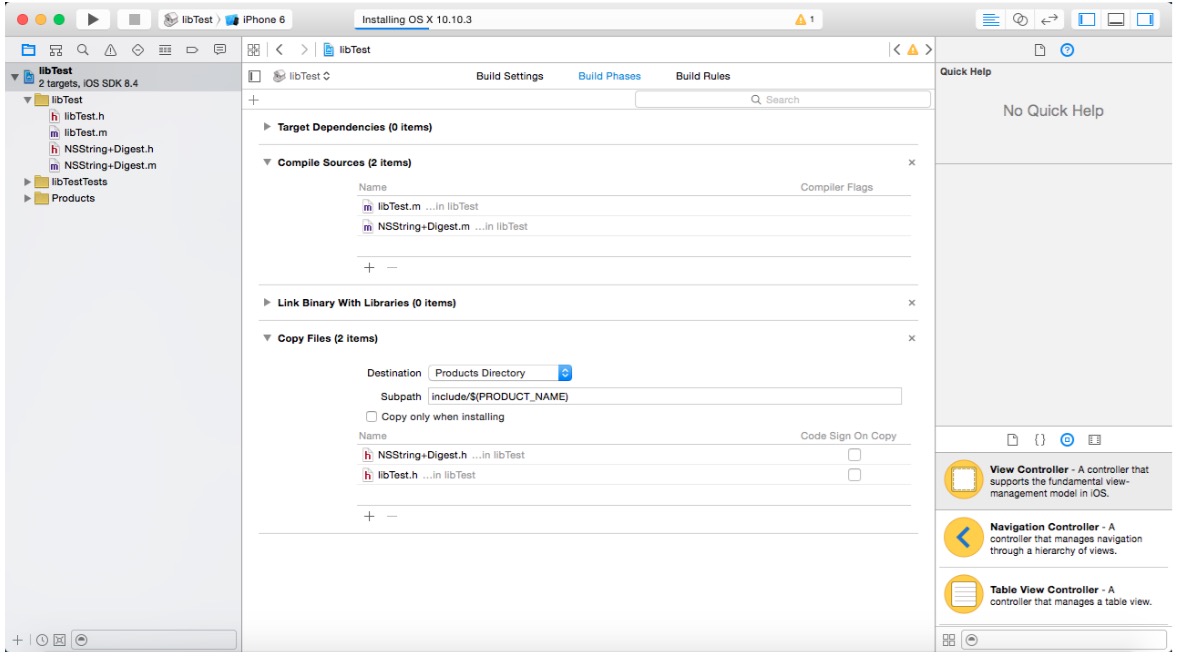Viewport: 1180px width, 660px height.
Task: Expand the libTestTests group
Action: point(27,181)
